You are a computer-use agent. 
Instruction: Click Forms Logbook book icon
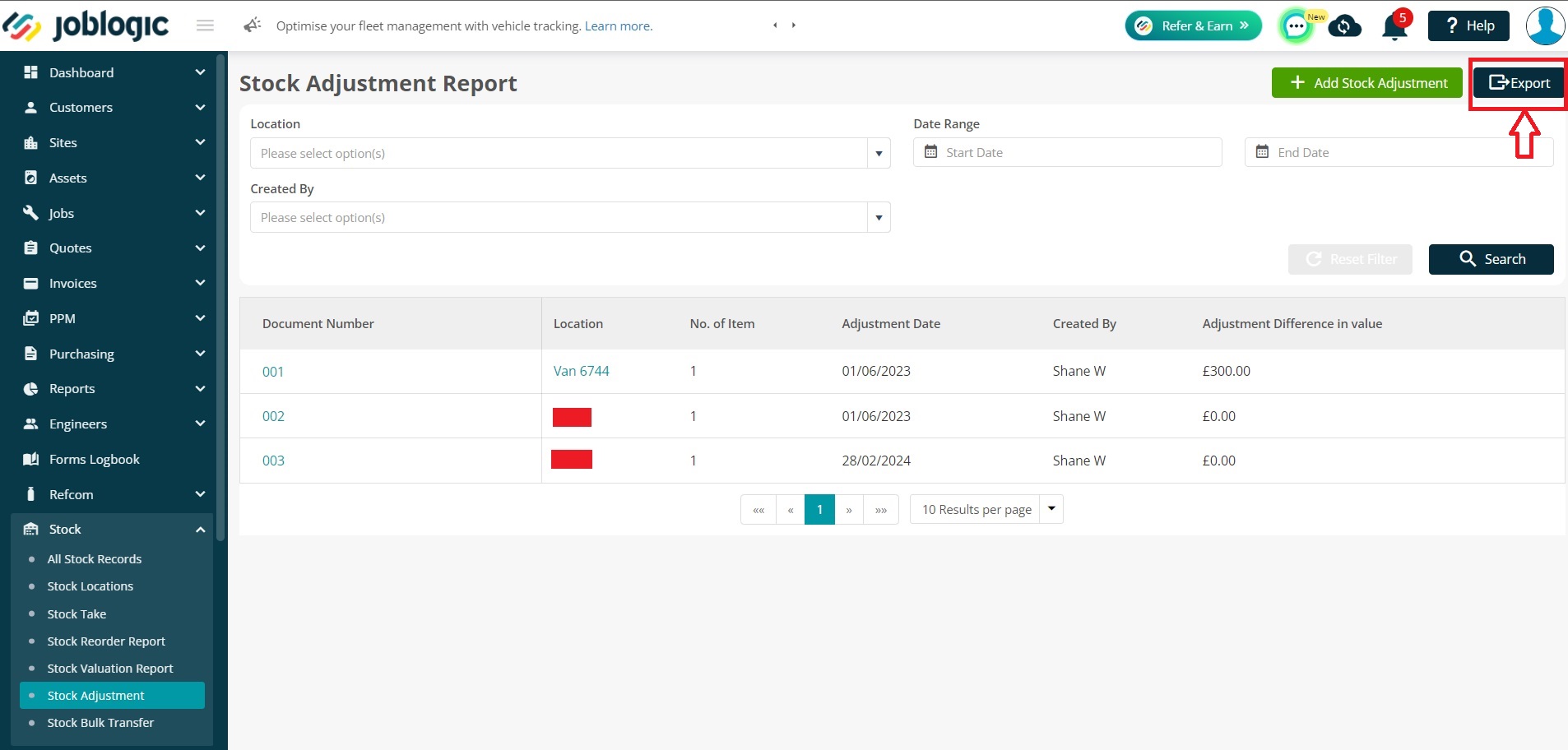tap(31, 459)
